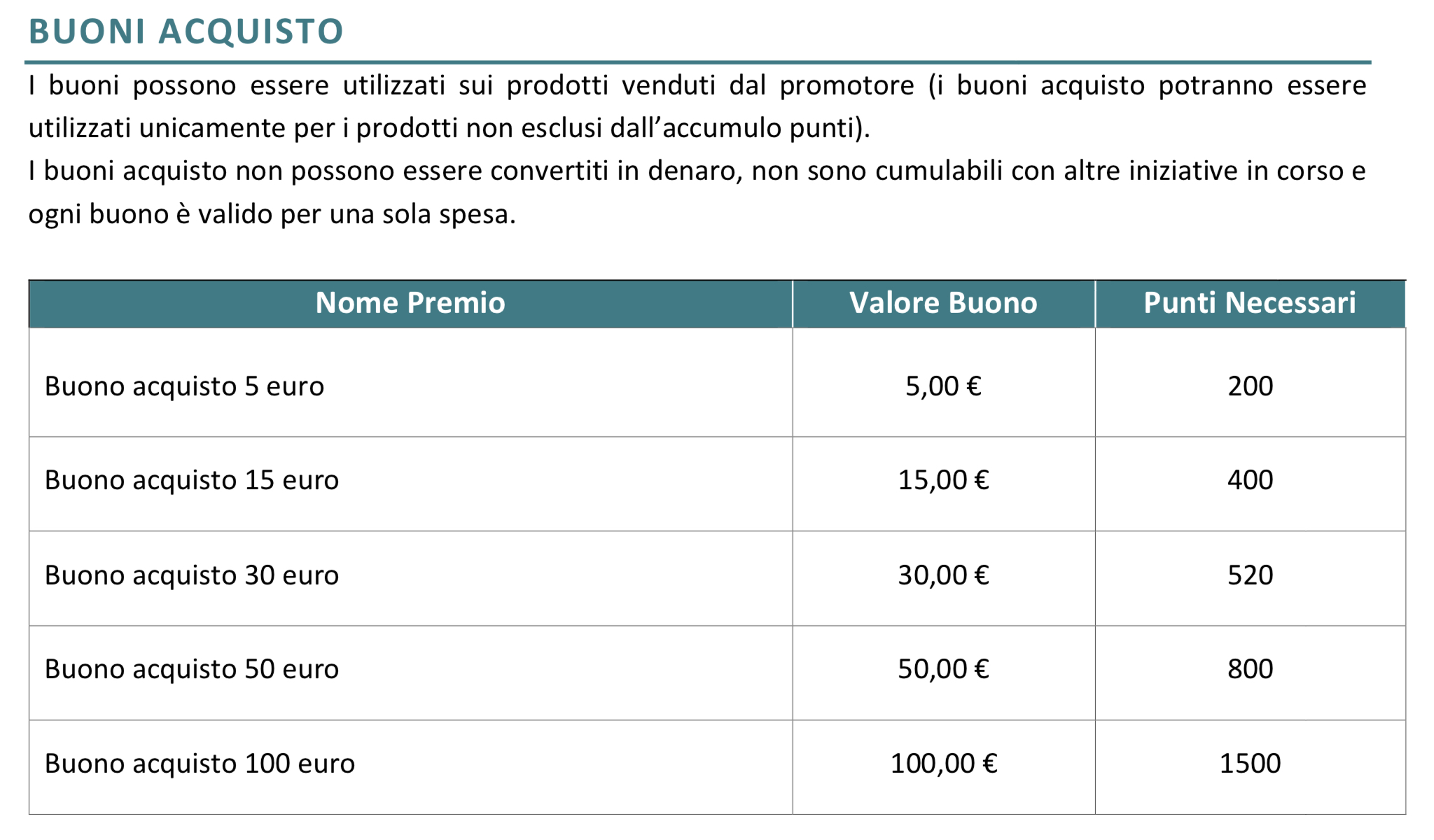Image resolution: width=1434 pixels, height=840 pixels.
Task: Click the BUONI ACQUISTO heading
Action: [186, 31]
